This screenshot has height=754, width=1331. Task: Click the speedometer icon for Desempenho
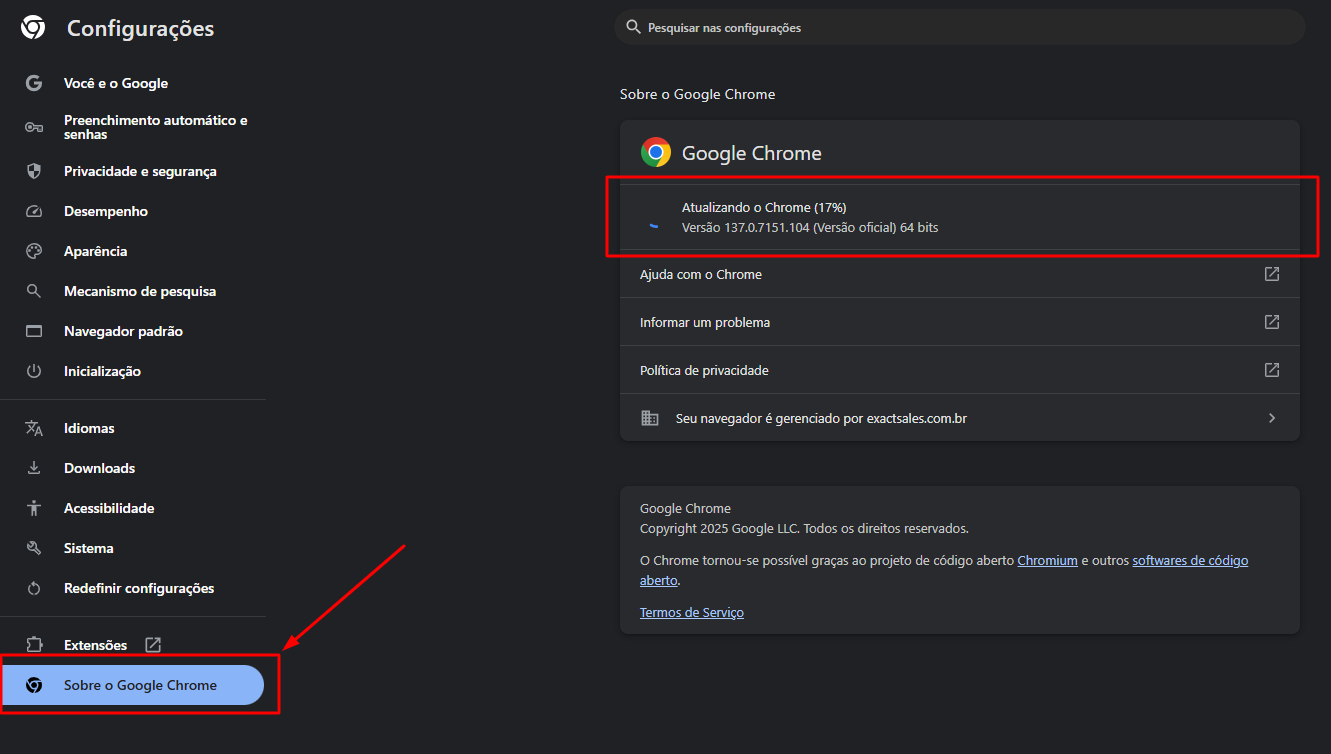(34, 211)
